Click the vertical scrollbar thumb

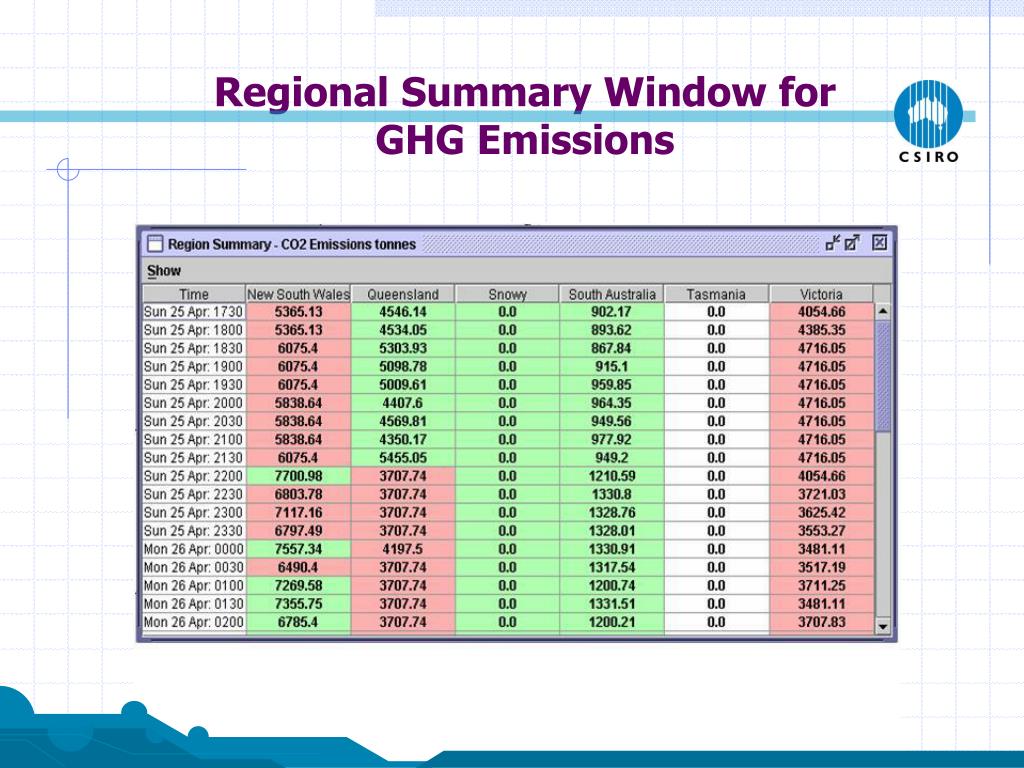[x=883, y=376]
